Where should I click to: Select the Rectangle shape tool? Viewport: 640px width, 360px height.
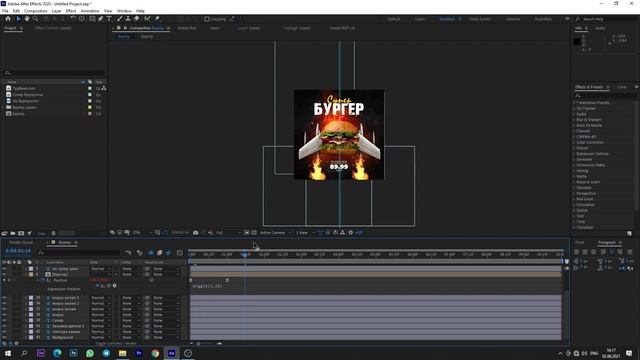coord(92,19)
